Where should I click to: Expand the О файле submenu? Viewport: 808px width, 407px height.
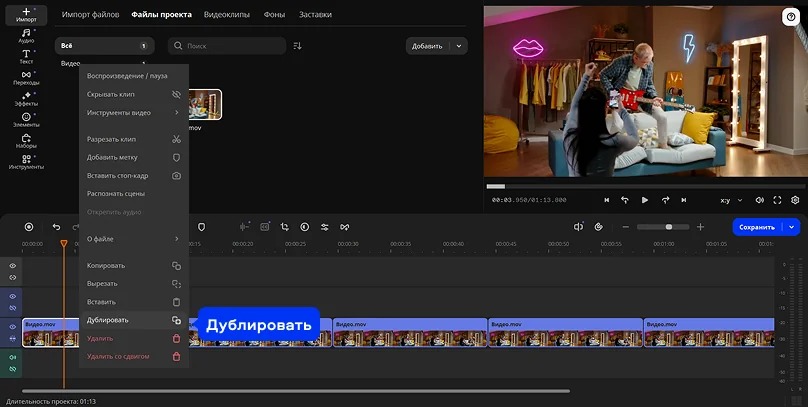tap(134, 239)
